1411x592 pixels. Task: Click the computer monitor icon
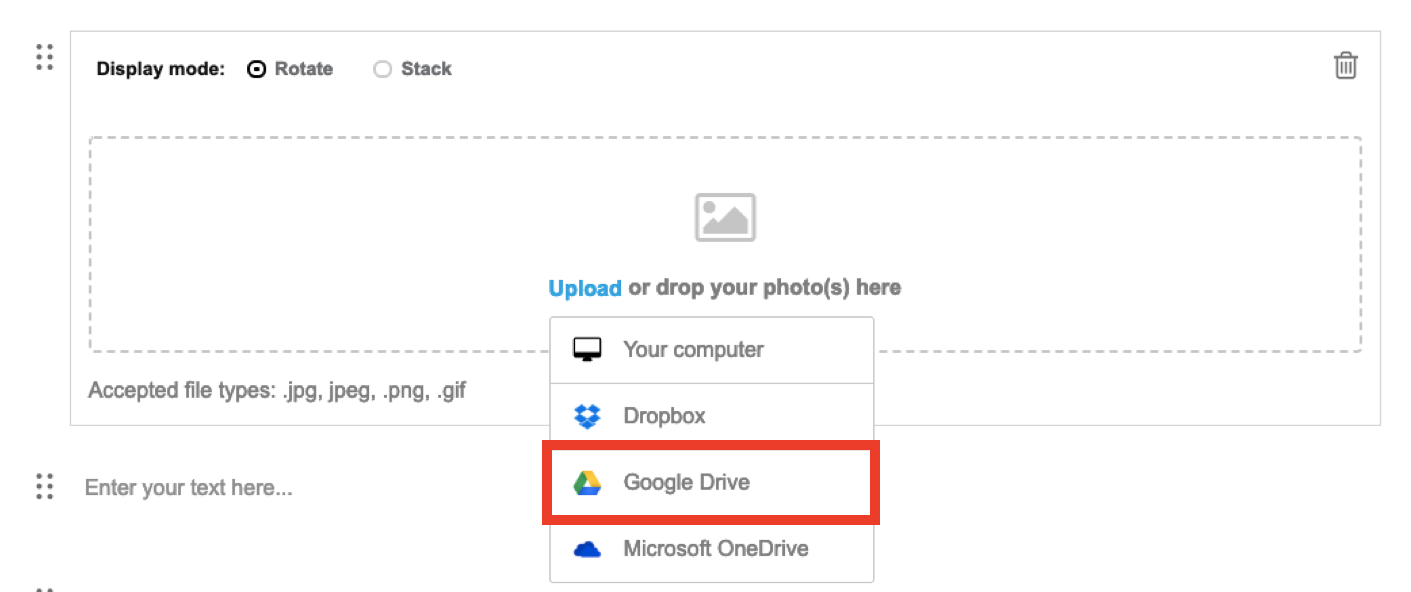coord(587,350)
